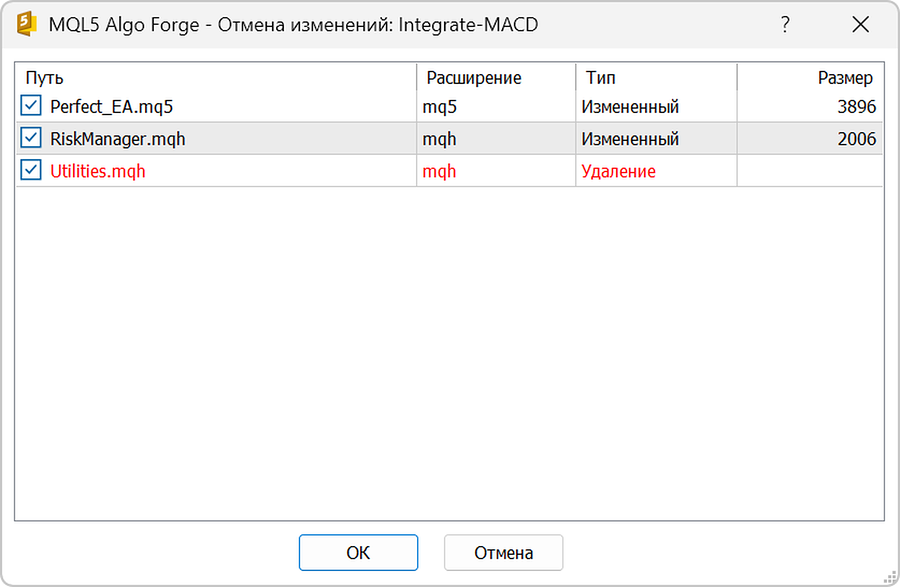Click the Отмена button
Screen dimensions: 900x587
503,553
